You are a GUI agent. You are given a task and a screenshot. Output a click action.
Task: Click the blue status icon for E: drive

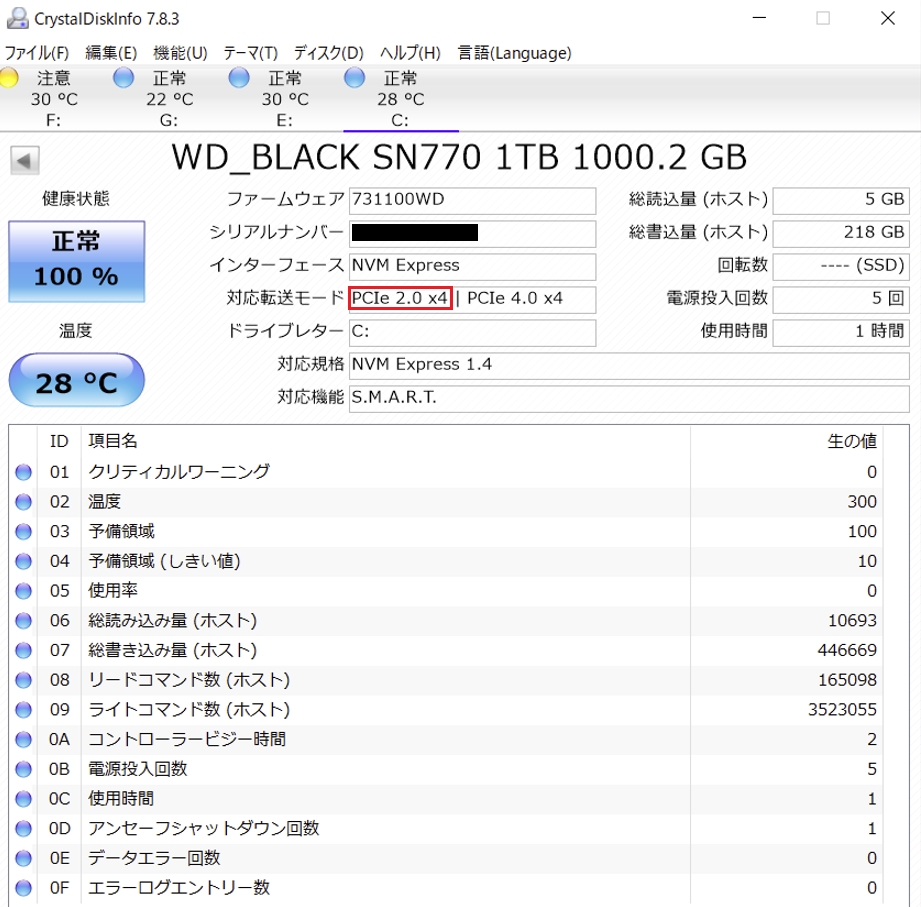click(x=239, y=78)
